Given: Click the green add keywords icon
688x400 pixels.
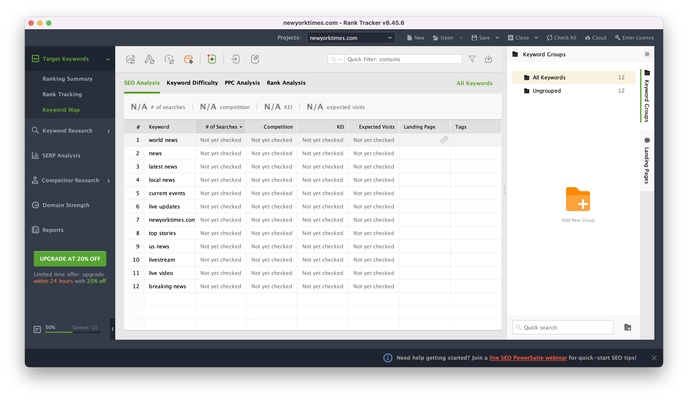Looking at the screenshot, I should 211,59.
